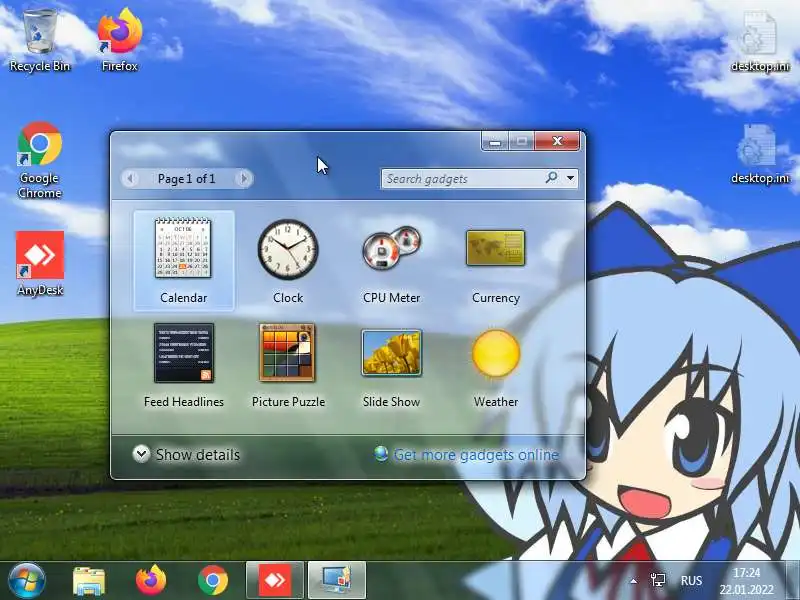Select the top desktop.ini file icon
Screen dimensions: 800x600
[760, 42]
